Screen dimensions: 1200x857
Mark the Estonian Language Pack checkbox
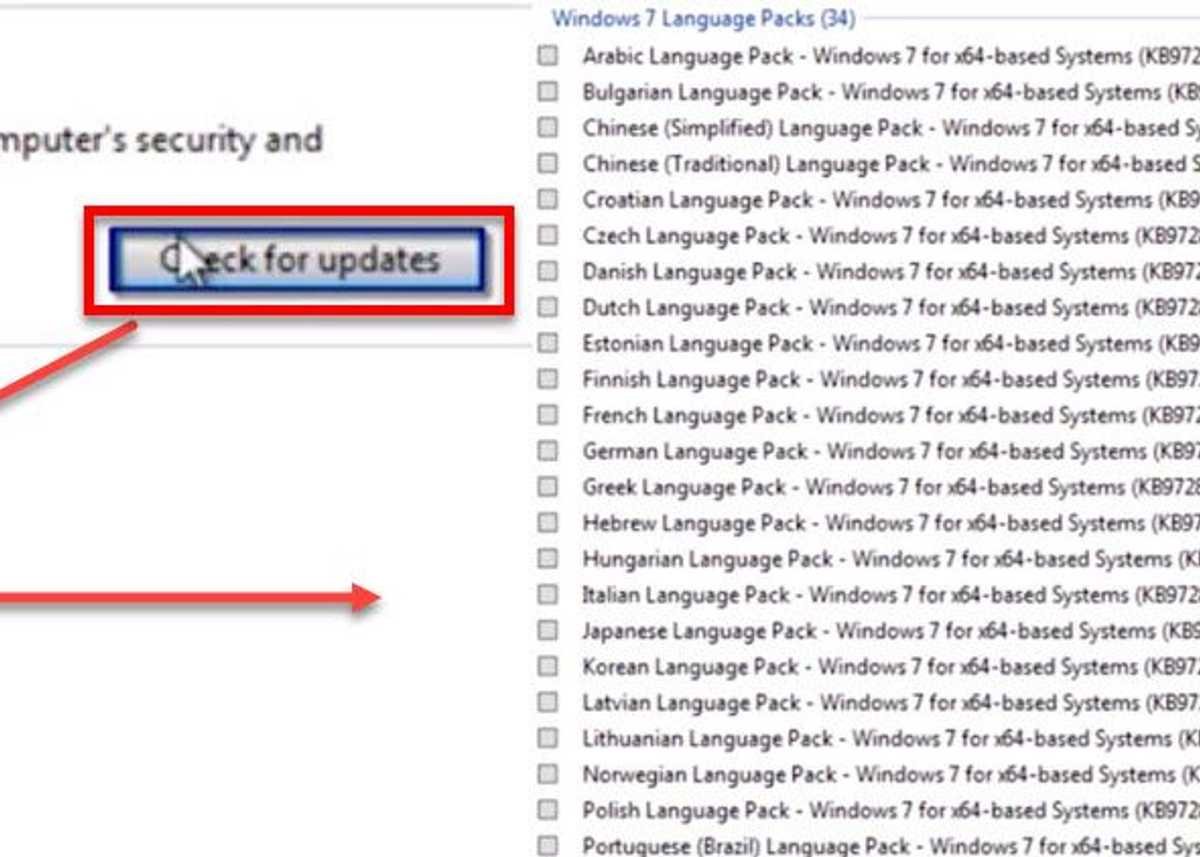[x=547, y=343]
